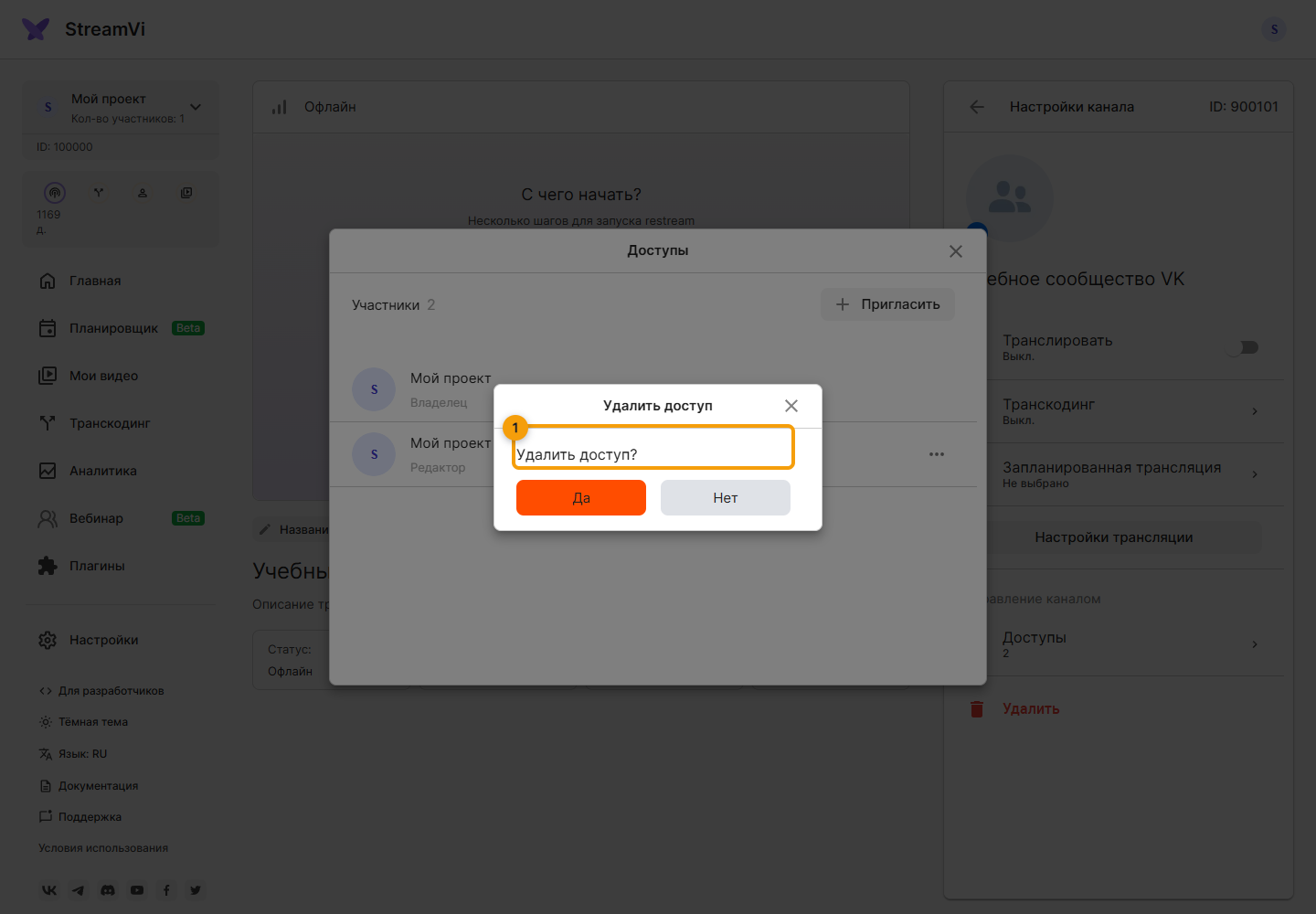Open the Twitter social link icon
This screenshot has height=914, width=1316.
[196, 890]
